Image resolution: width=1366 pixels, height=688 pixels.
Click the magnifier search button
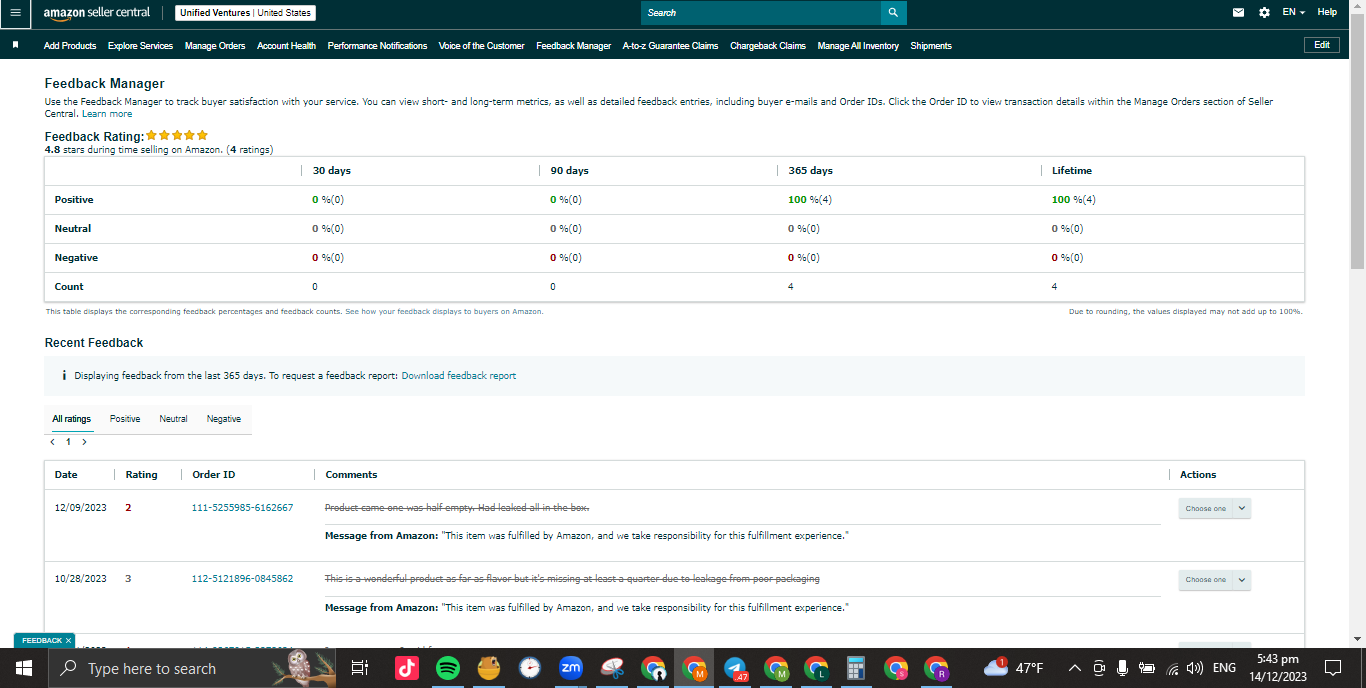coord(893,13)
